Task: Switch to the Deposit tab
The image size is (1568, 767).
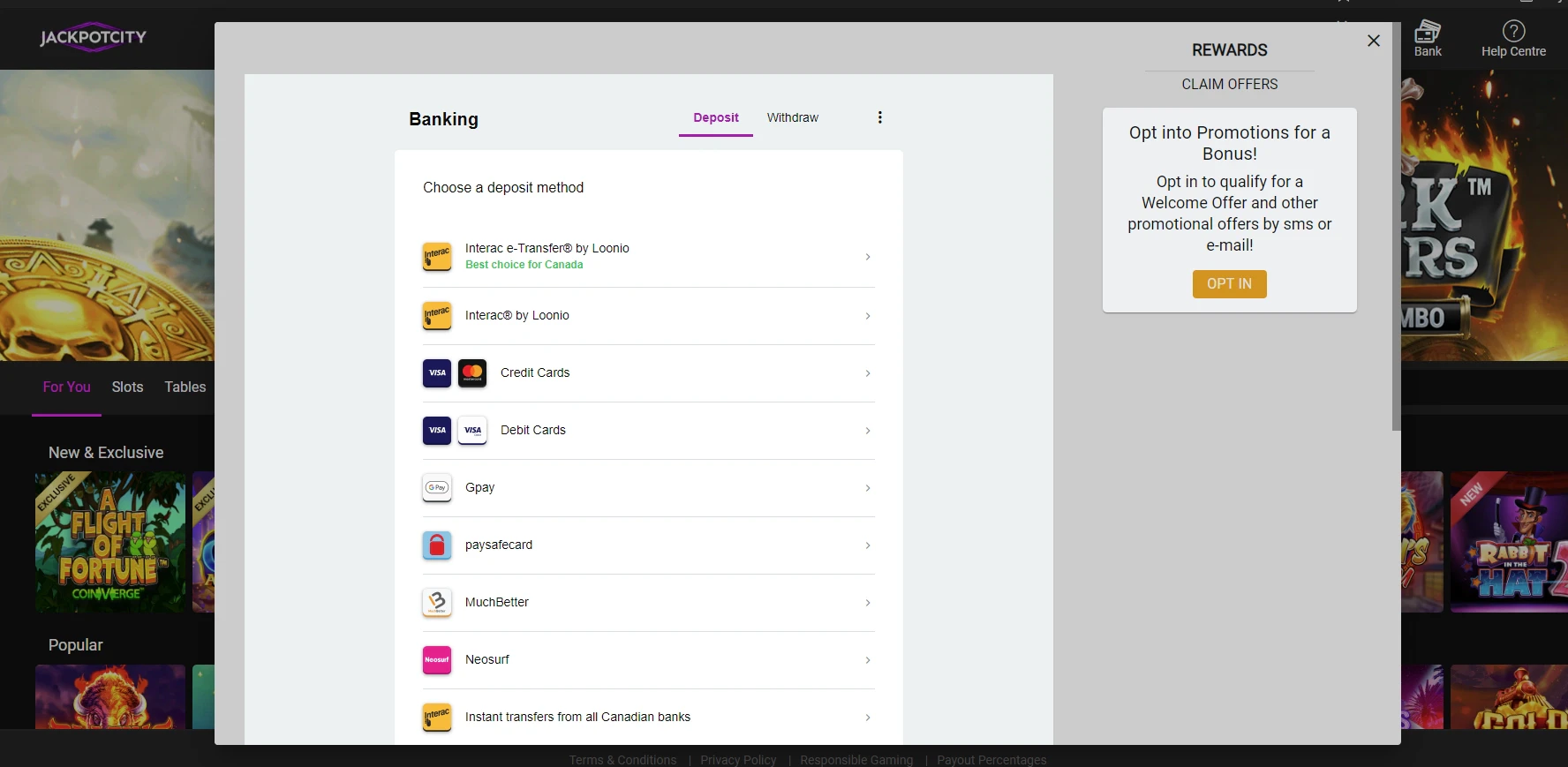Action: [716, 117]
